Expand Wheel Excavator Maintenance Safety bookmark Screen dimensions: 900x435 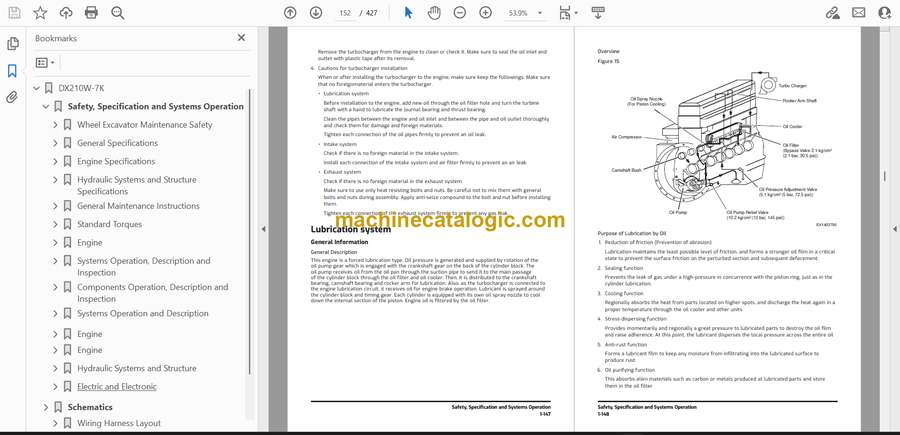[x=55, y=125]
